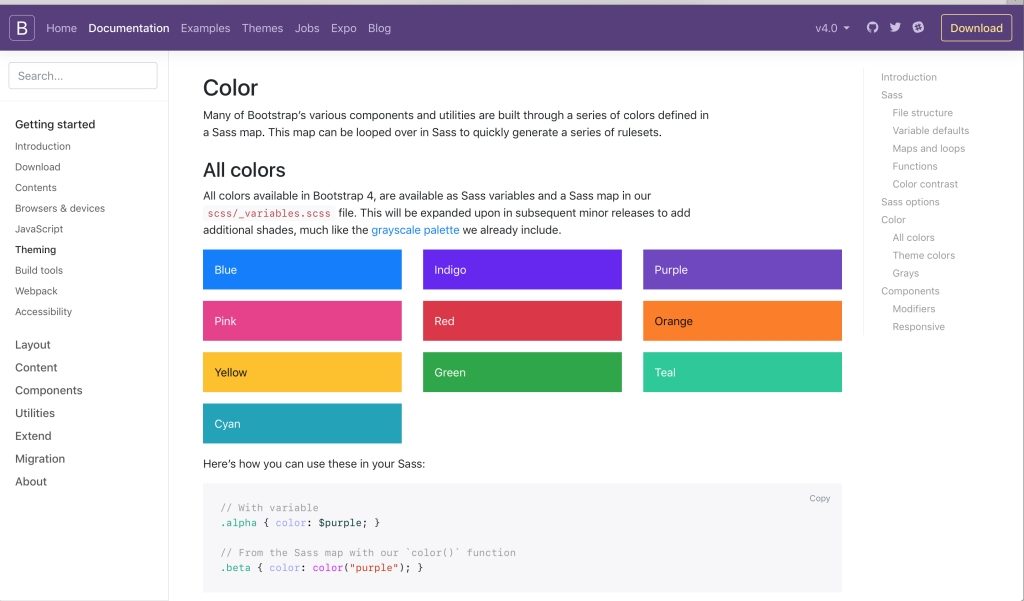Open Jobs in top navigation
The height and width of the screenshot is (601, 1024).
tap(306, 28)
